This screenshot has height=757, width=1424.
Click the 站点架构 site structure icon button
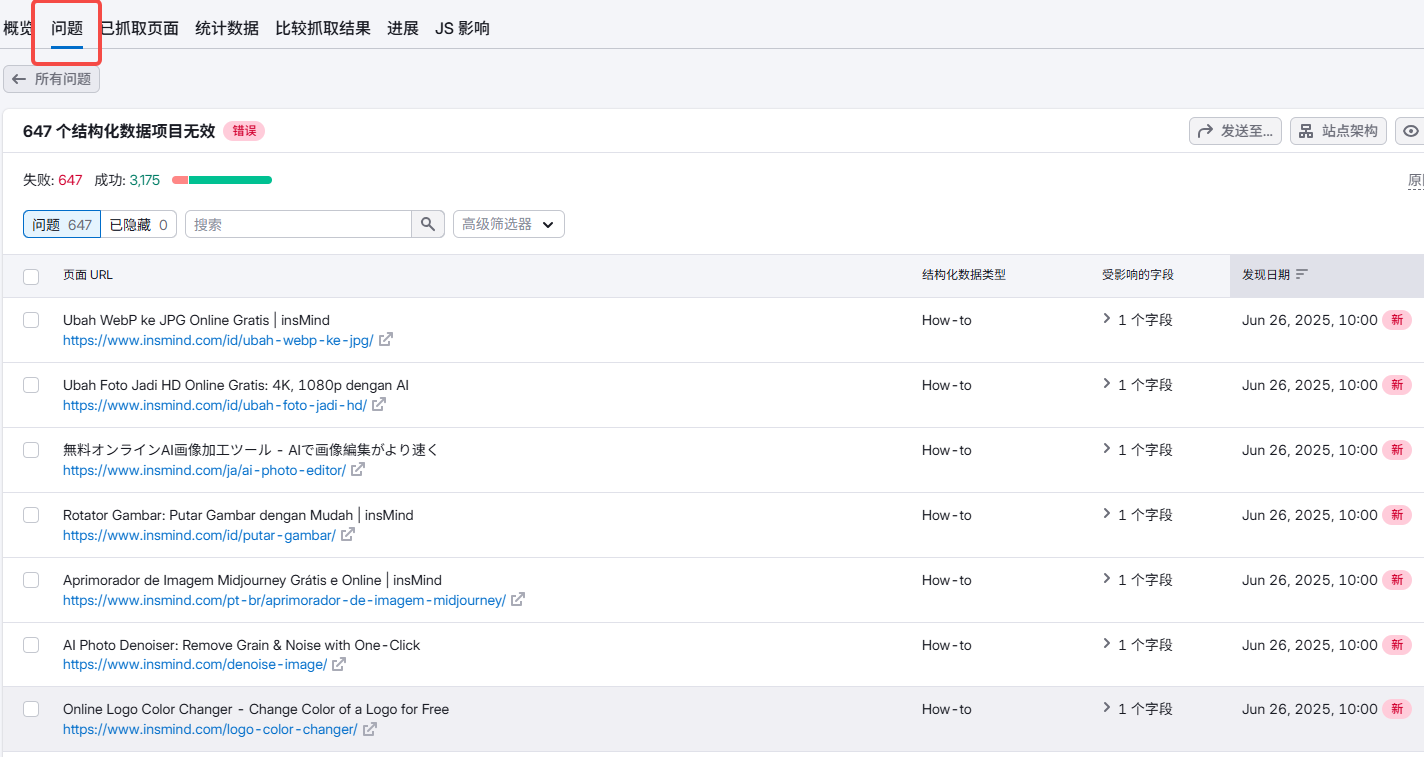click(1337, 131)
